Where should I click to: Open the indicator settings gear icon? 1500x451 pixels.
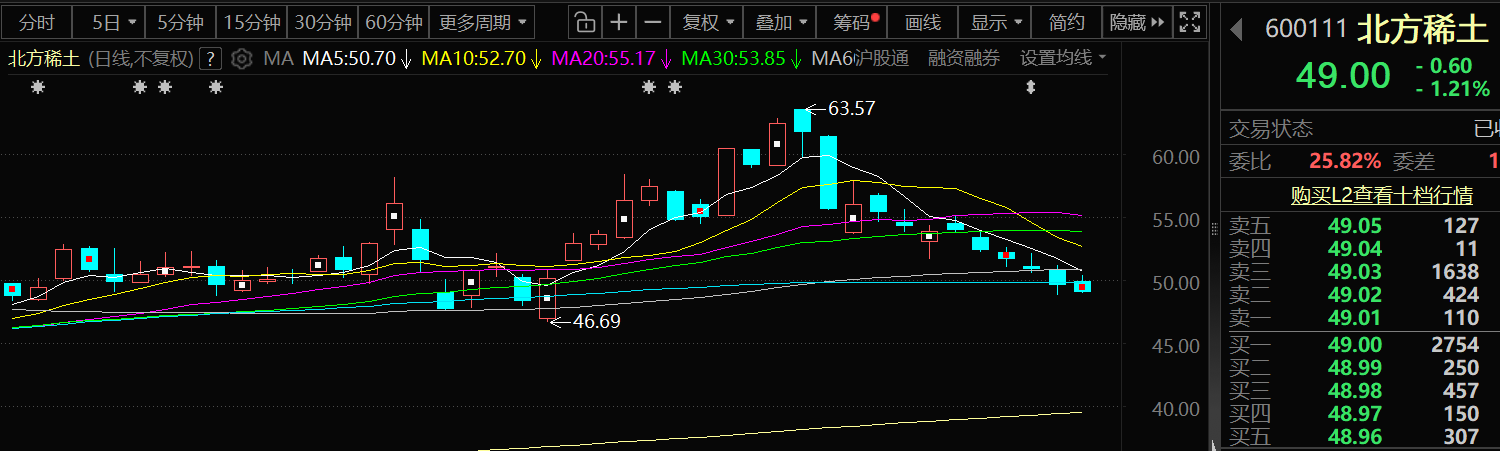tap(241, 59)
